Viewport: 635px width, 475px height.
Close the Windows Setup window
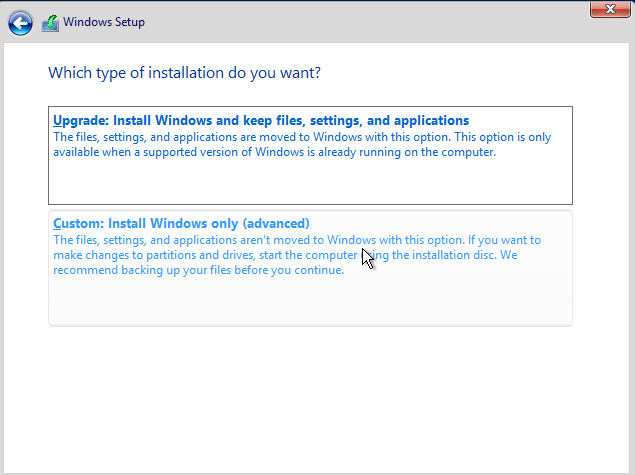[610, 9]
